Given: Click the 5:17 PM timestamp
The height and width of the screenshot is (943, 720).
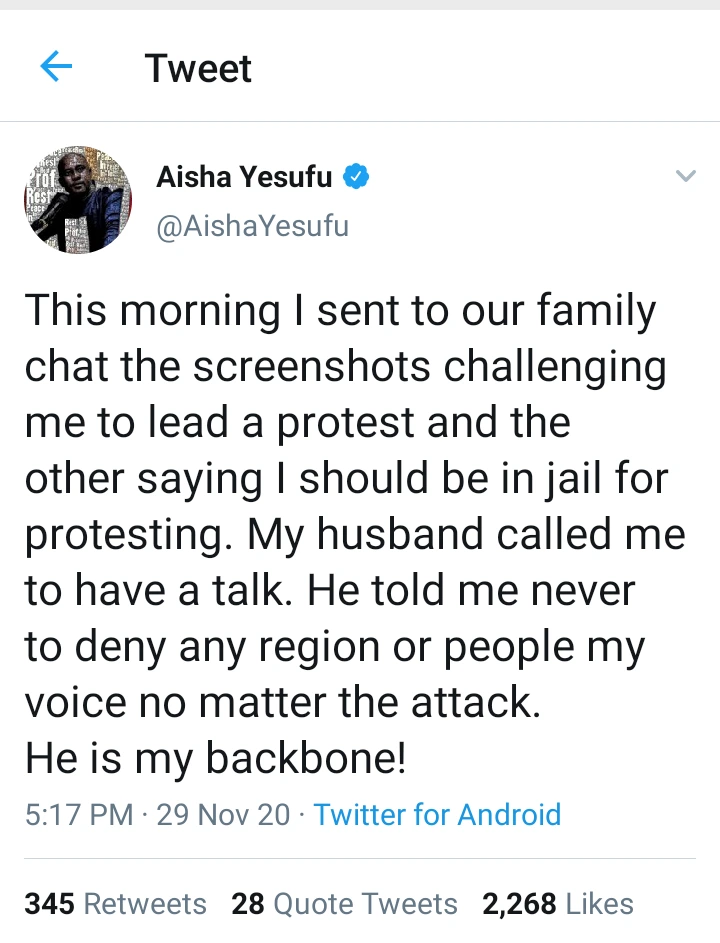Looking at the screenshot, I should pos(79,814).
